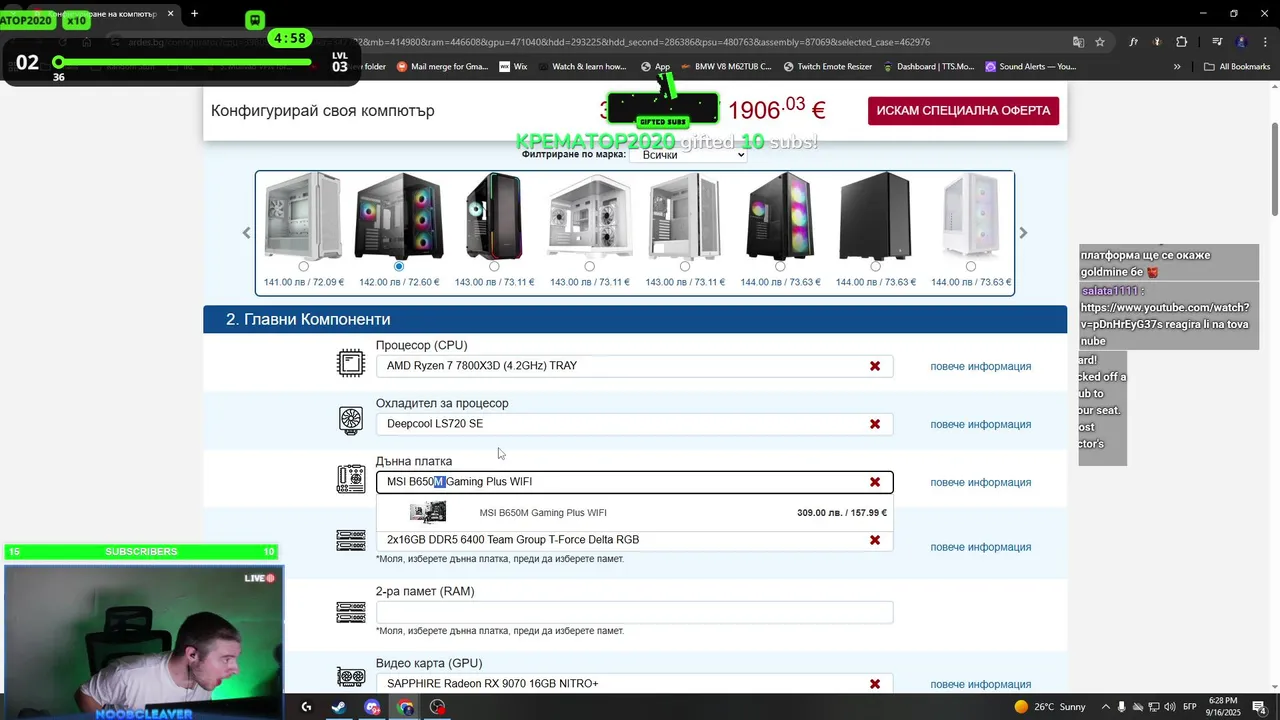
Task: Open the Процесор (CPU) selection field
Action: tap(634, 366)
